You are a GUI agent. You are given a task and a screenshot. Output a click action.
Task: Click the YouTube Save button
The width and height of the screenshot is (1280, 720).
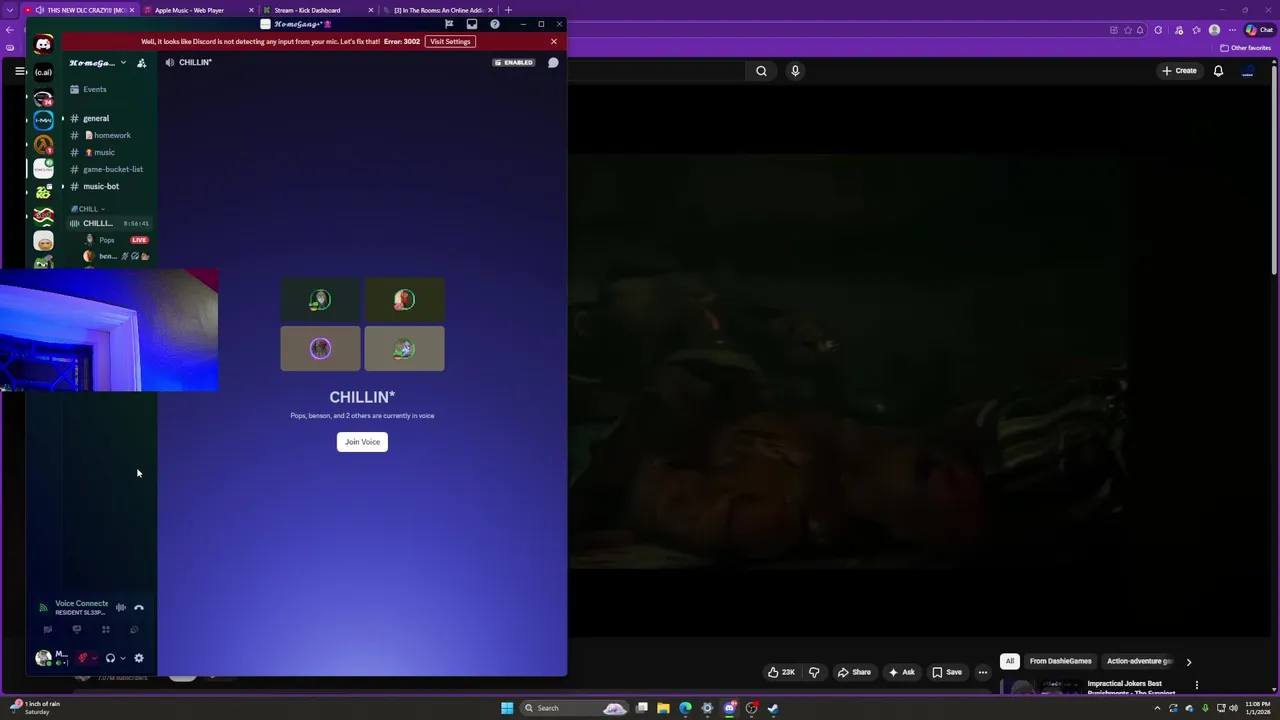[x=947, y=672]
